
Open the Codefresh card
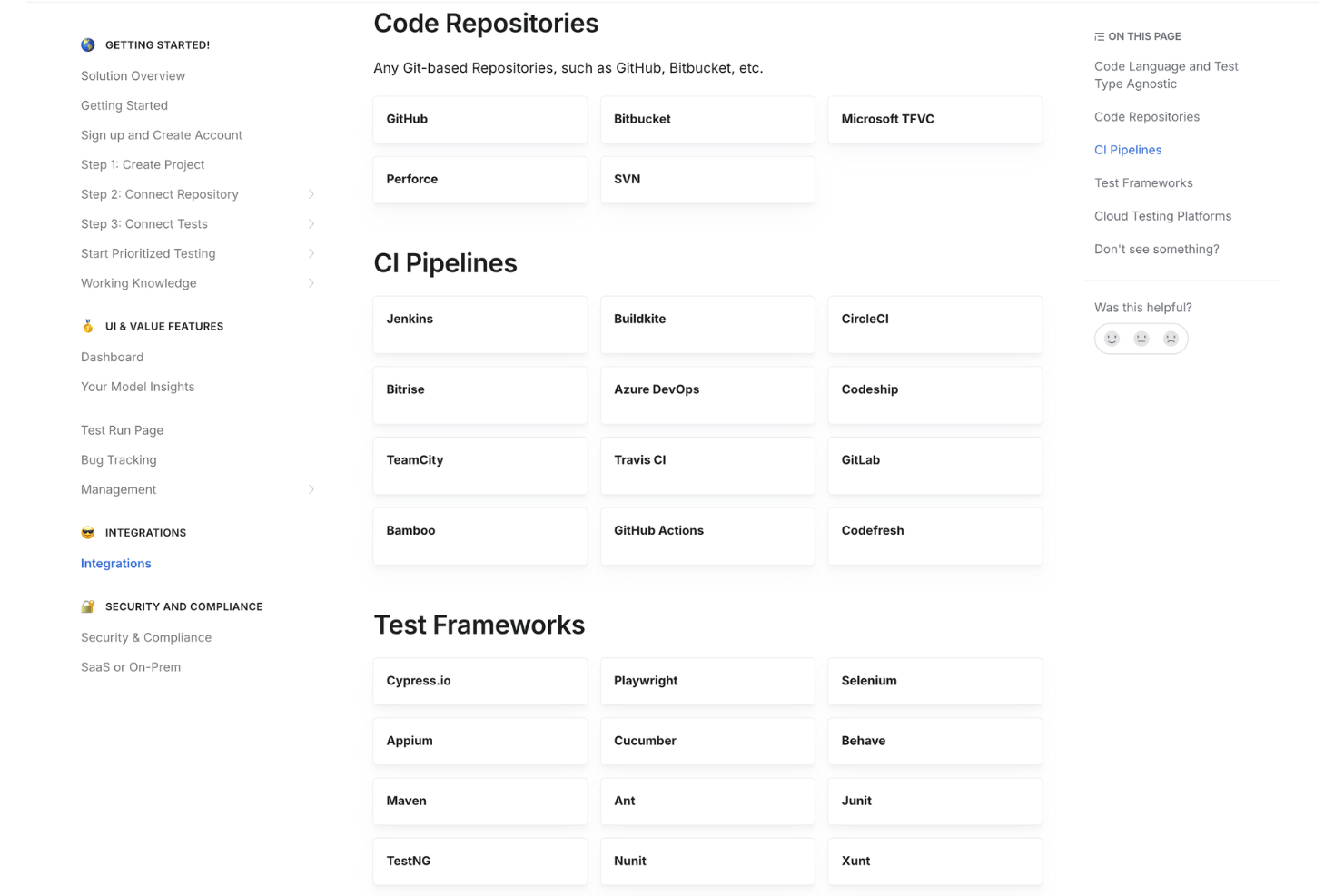click(x=935, y=537)
